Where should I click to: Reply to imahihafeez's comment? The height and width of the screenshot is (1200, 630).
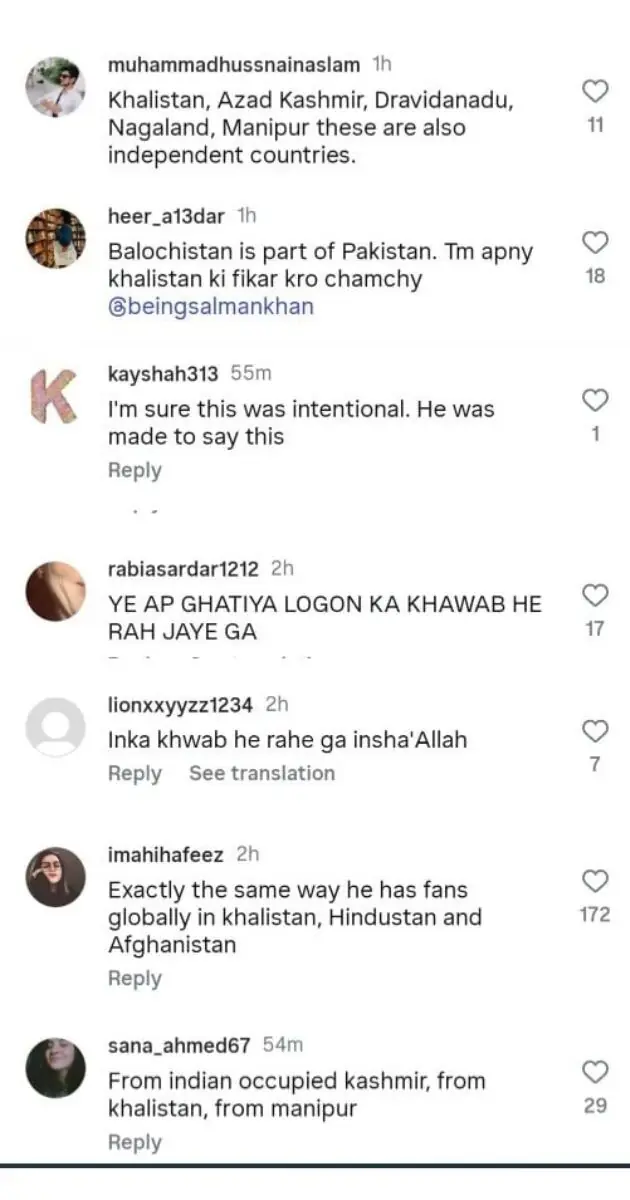click(x=135, y=978)
